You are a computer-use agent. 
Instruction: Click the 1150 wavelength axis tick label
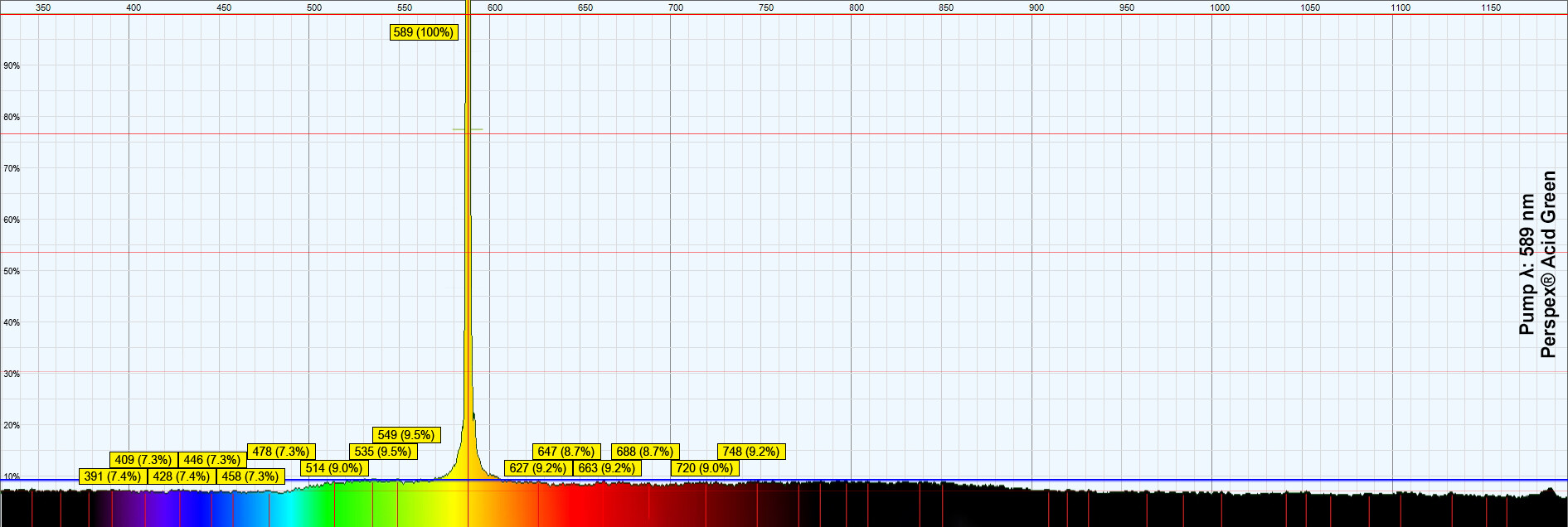[1491, 7]
